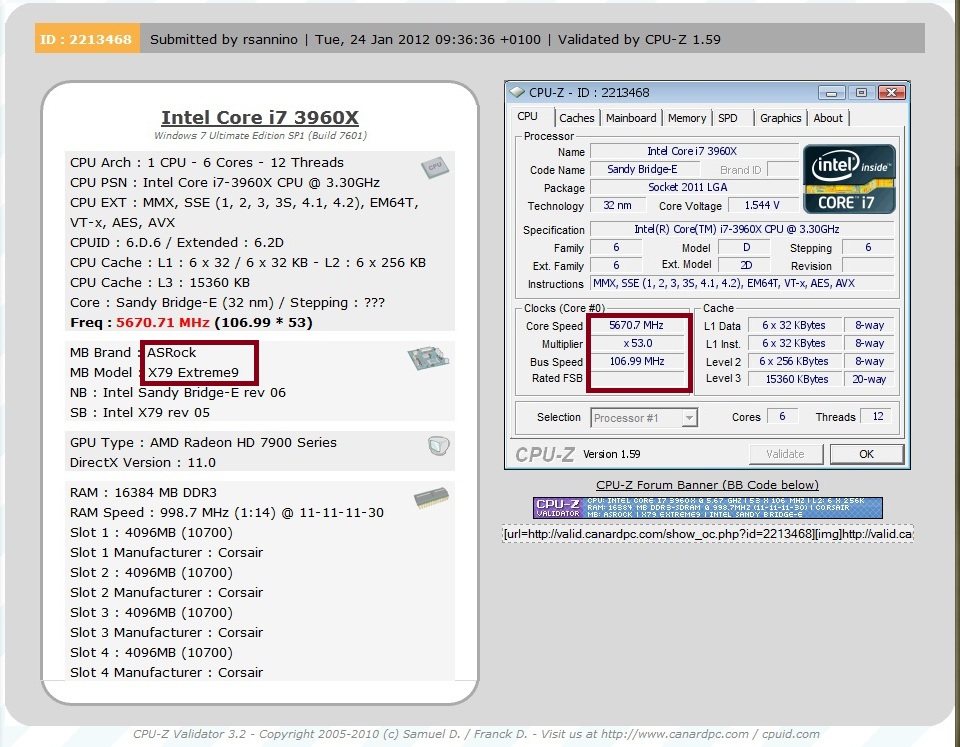This screenshot has height=747, width=960.
Task: Click the Instructions field listing MMX, SSE
Action: click(x=741, y=283)
